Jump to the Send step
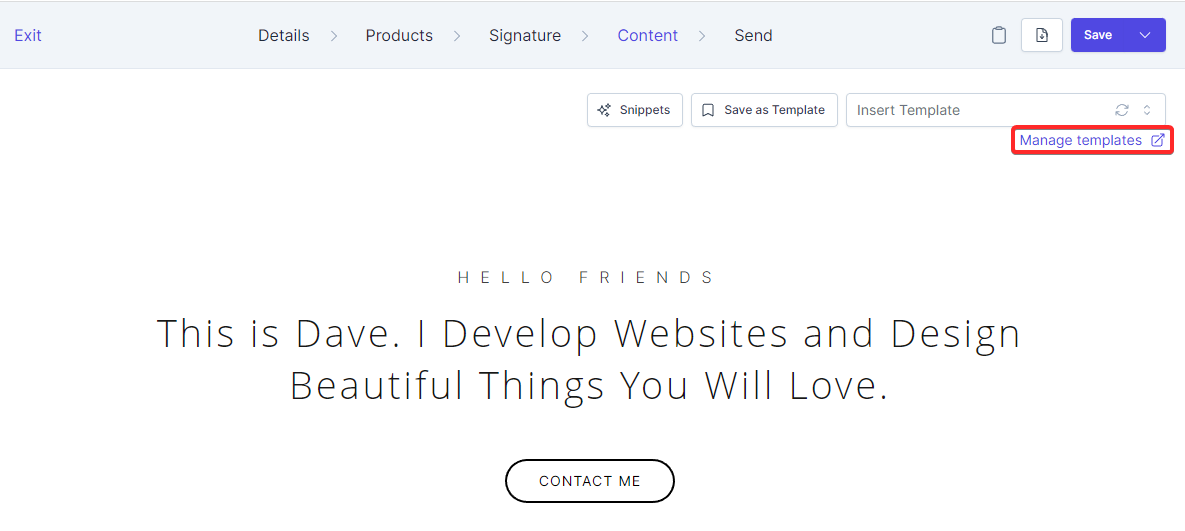Viewport: 1185px width, 531px height. tap(753, 35)
